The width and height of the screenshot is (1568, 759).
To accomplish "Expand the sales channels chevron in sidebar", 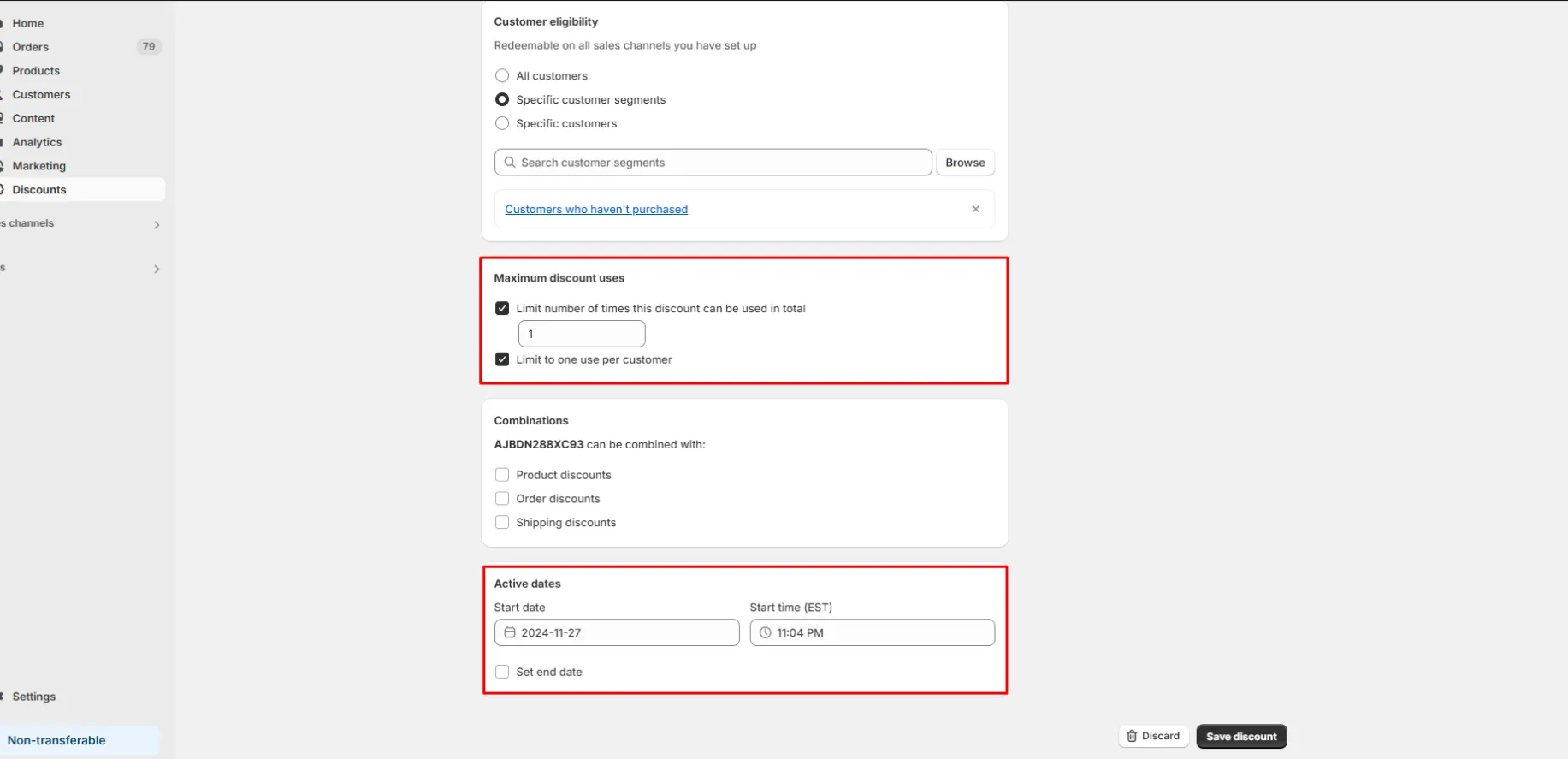I will click(157, 224).
